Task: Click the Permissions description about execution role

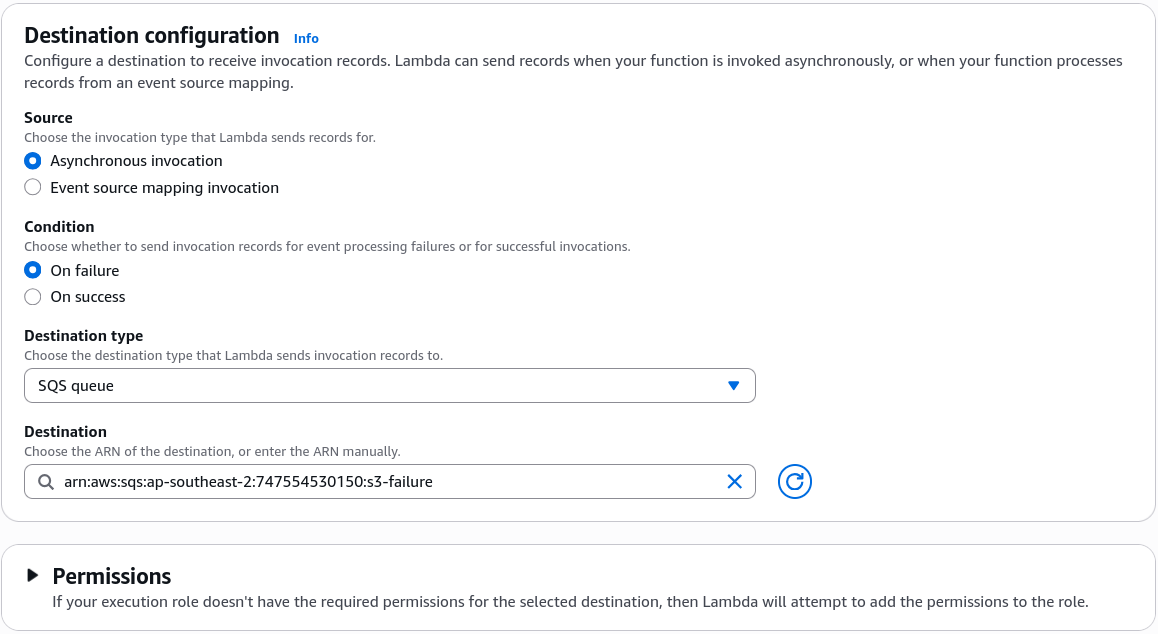Action: tap(570, 602)
